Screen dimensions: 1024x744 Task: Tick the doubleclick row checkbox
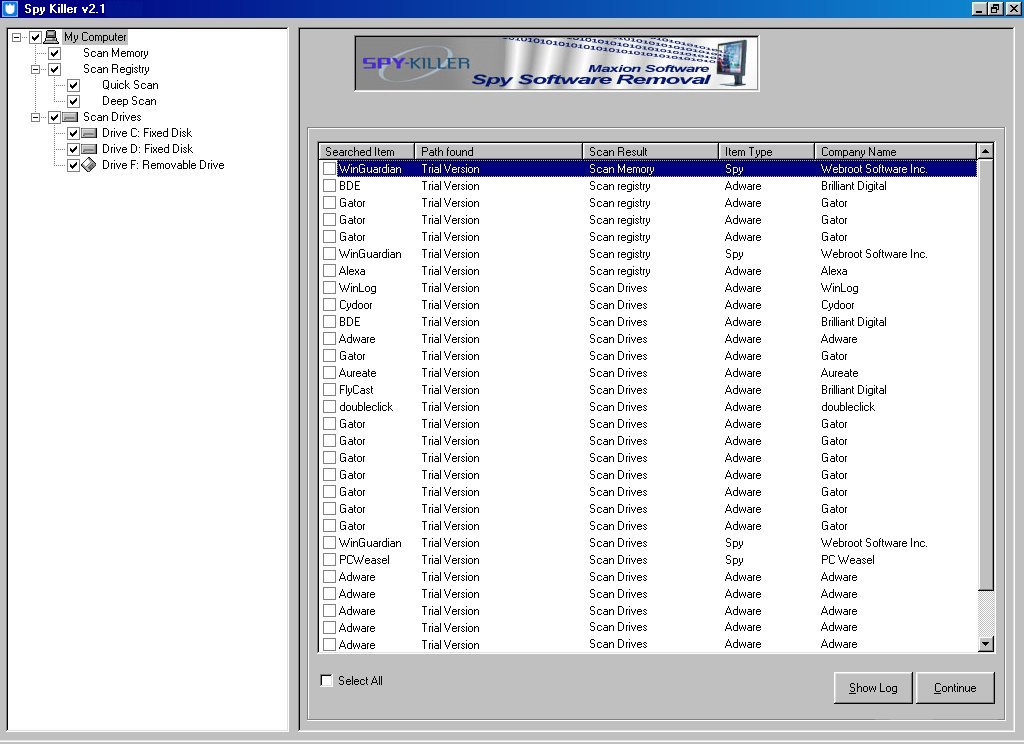329,406
